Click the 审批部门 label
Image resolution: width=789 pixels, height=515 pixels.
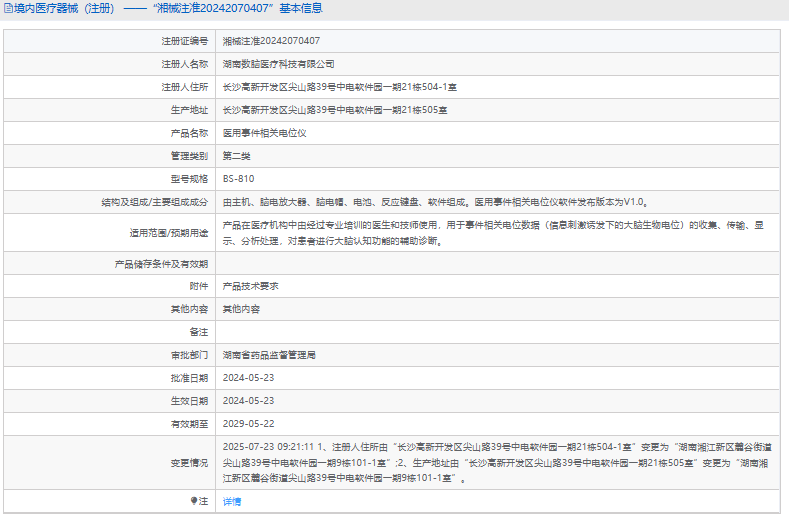(x=189, y=355)
